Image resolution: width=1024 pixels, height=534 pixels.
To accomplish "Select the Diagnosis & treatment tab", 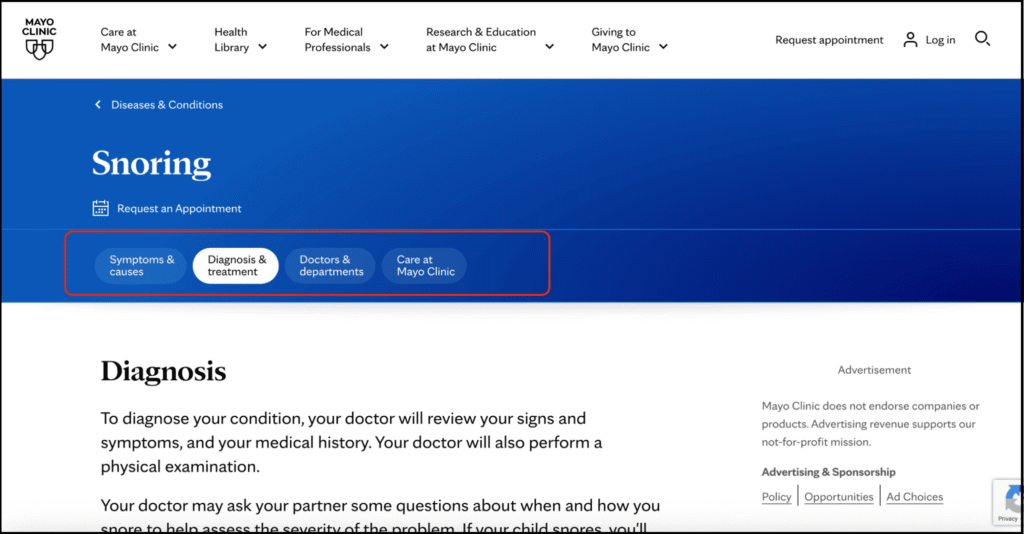I will (x=236, y=266).
